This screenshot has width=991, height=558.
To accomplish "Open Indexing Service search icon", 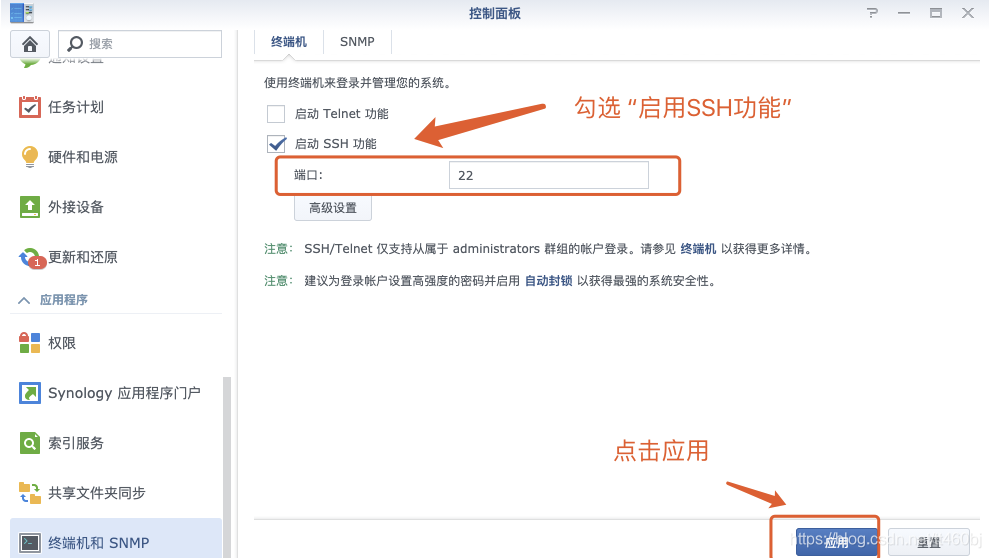I will [30, 443].
